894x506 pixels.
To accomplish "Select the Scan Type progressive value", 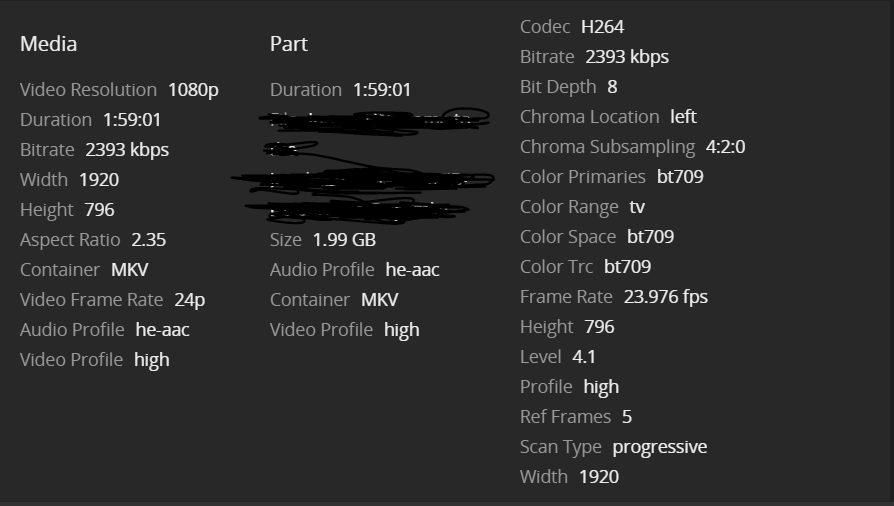I will pos(659,447).
